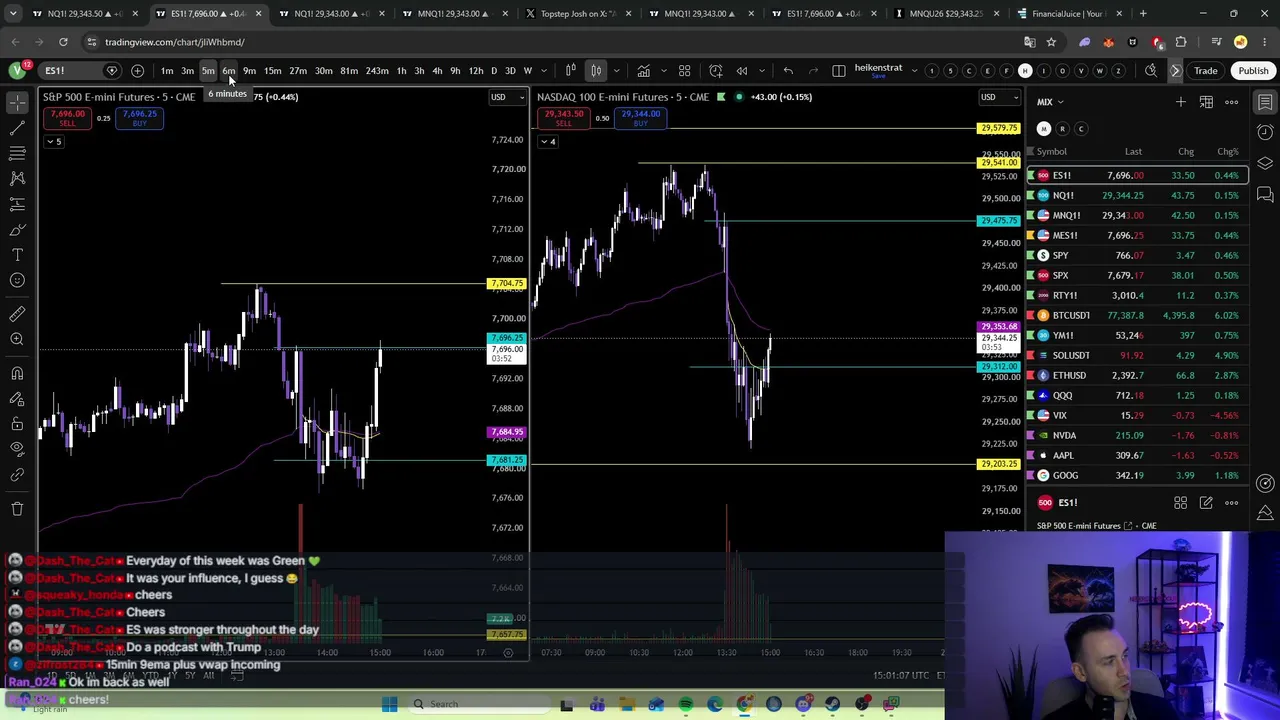Switch to the 1m timeframe
This screenshot has width=1280, height=720.
[x=167, y=71]
